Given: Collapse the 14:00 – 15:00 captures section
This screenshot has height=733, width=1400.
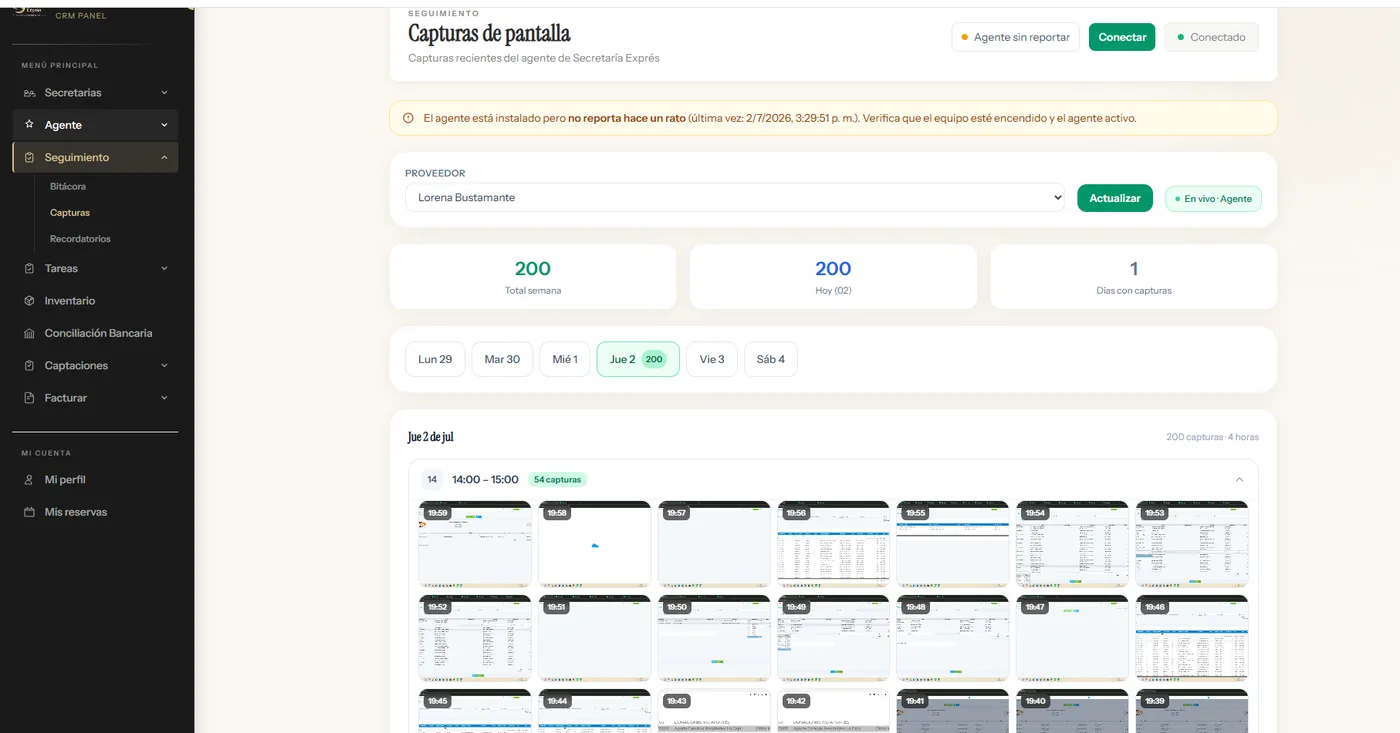Looking at the screenshot, I should [1239, 479].
